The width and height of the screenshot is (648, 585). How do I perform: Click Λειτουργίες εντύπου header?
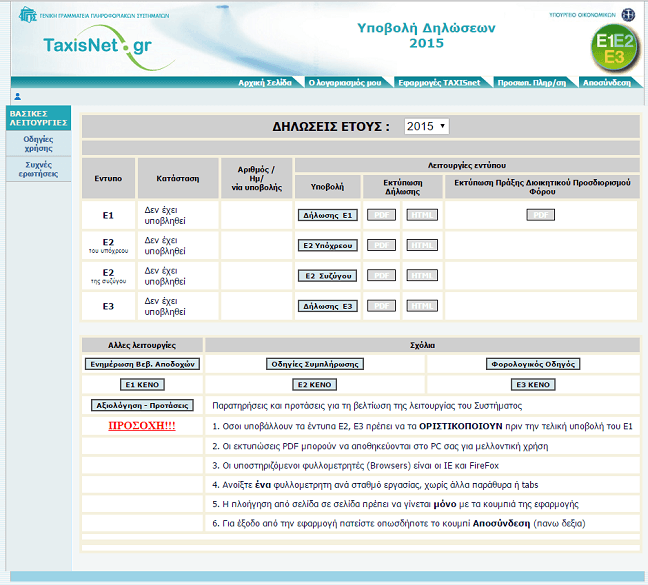467,165
